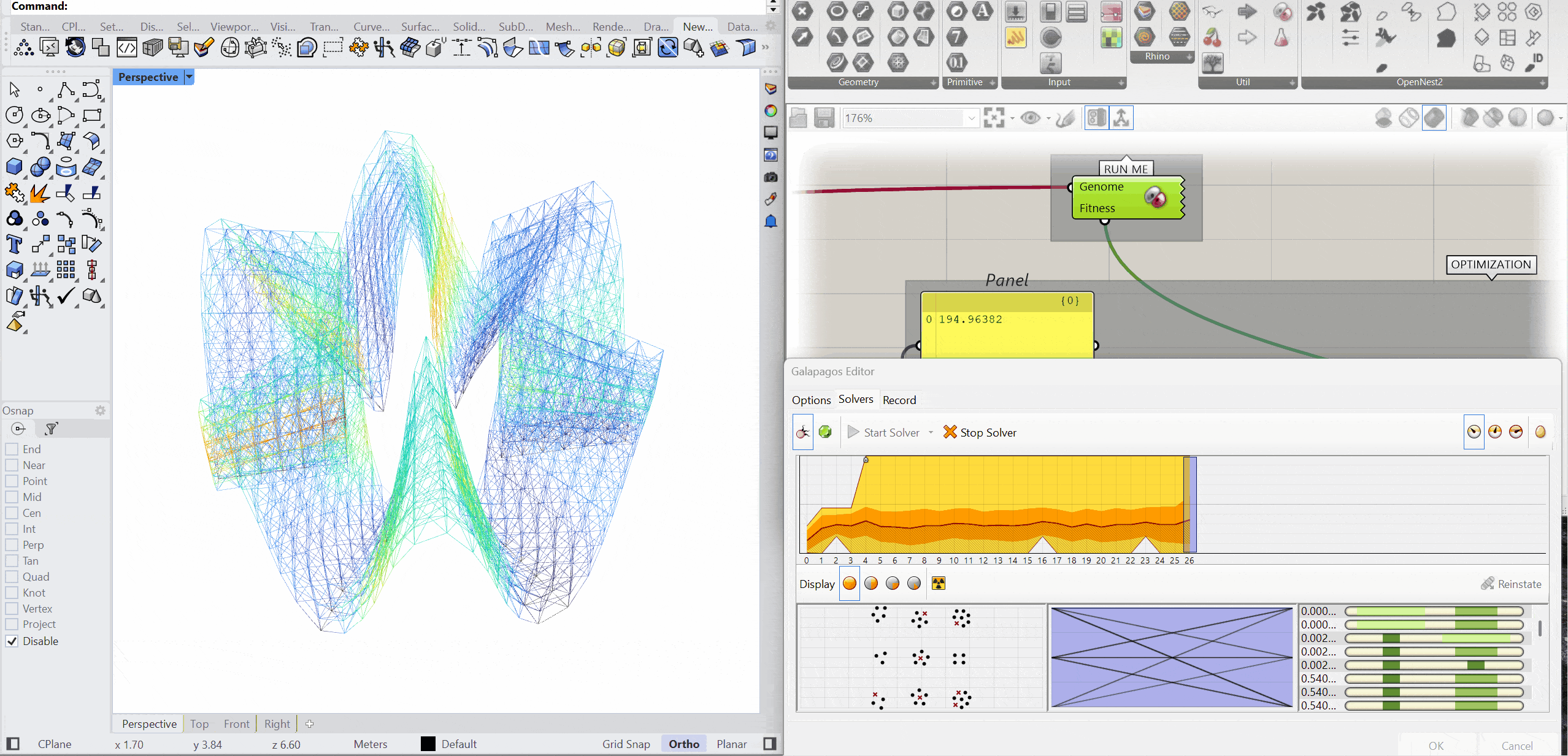Enable the End osnap checkbox
Image resolution: width=1568 pixels, height=756 pixels.
12,449
